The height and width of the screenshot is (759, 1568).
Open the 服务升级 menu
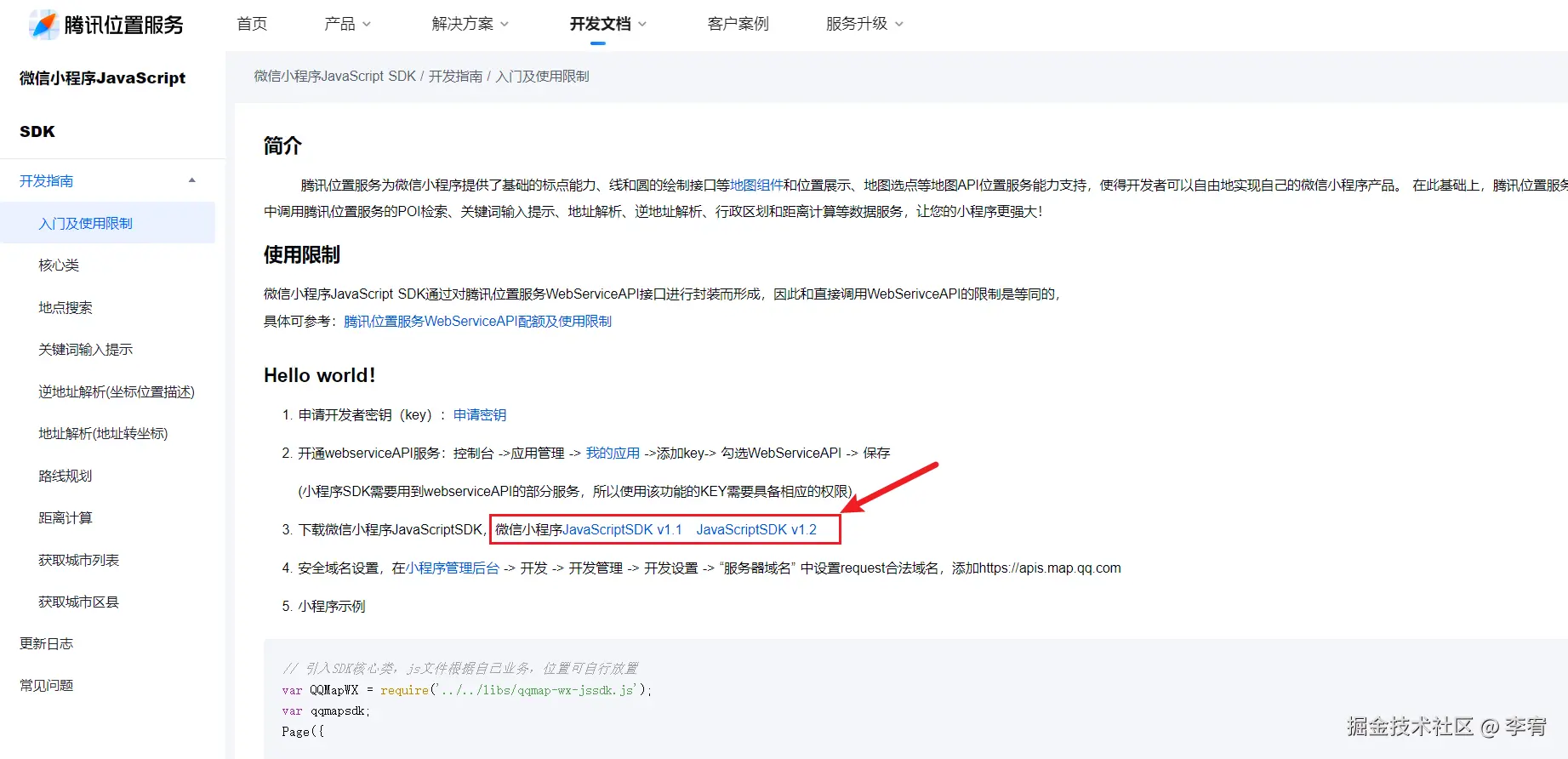click(857, 24)
